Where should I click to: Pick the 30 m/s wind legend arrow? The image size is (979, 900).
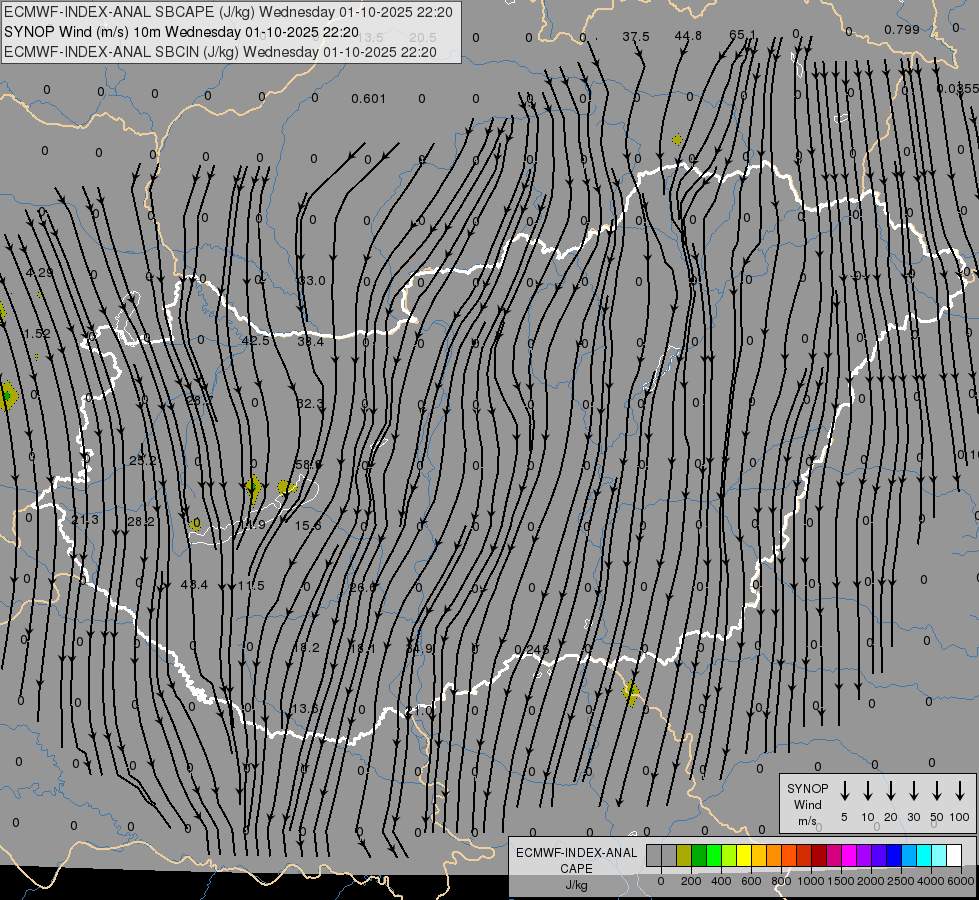[914, 791]
